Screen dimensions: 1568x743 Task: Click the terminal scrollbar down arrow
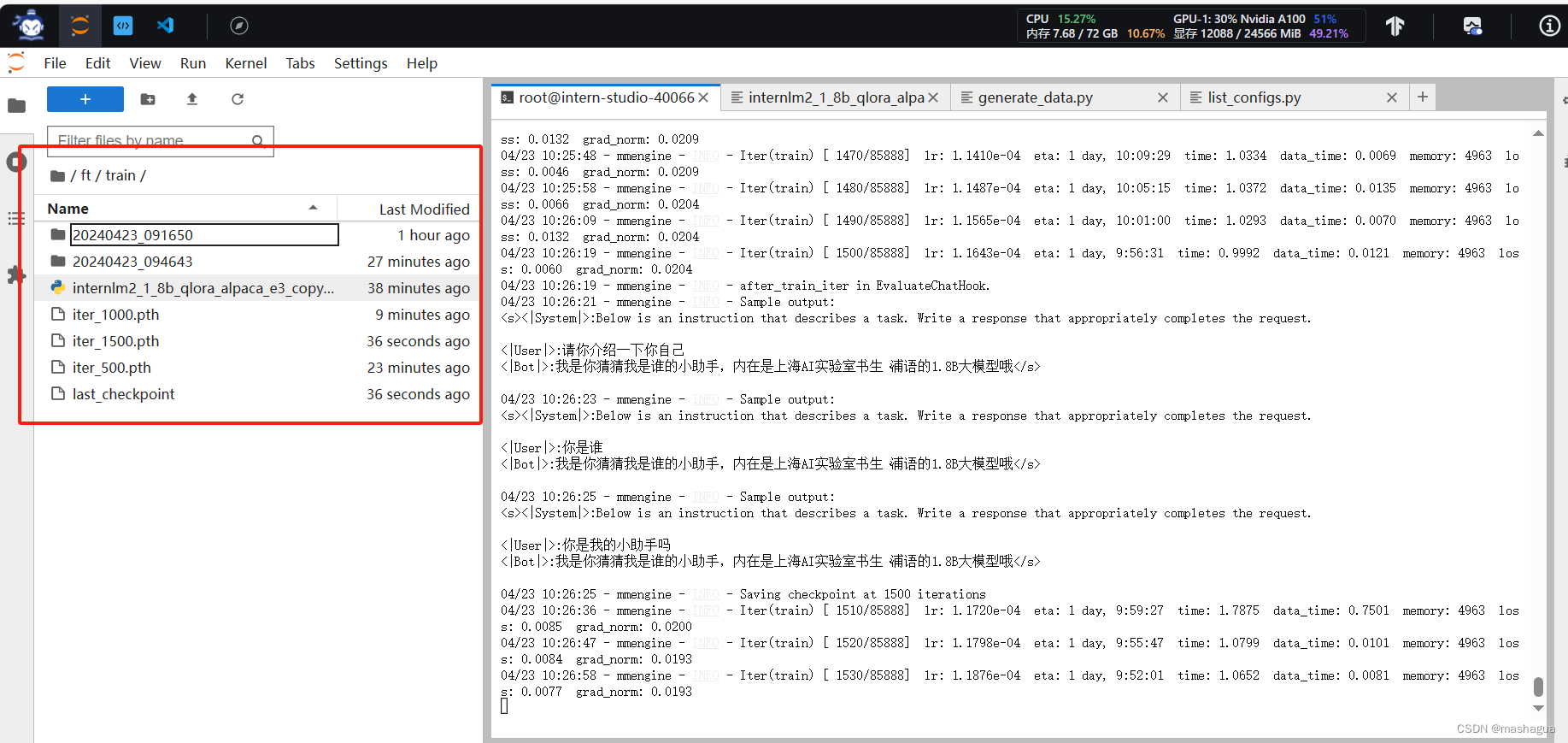1538,708
